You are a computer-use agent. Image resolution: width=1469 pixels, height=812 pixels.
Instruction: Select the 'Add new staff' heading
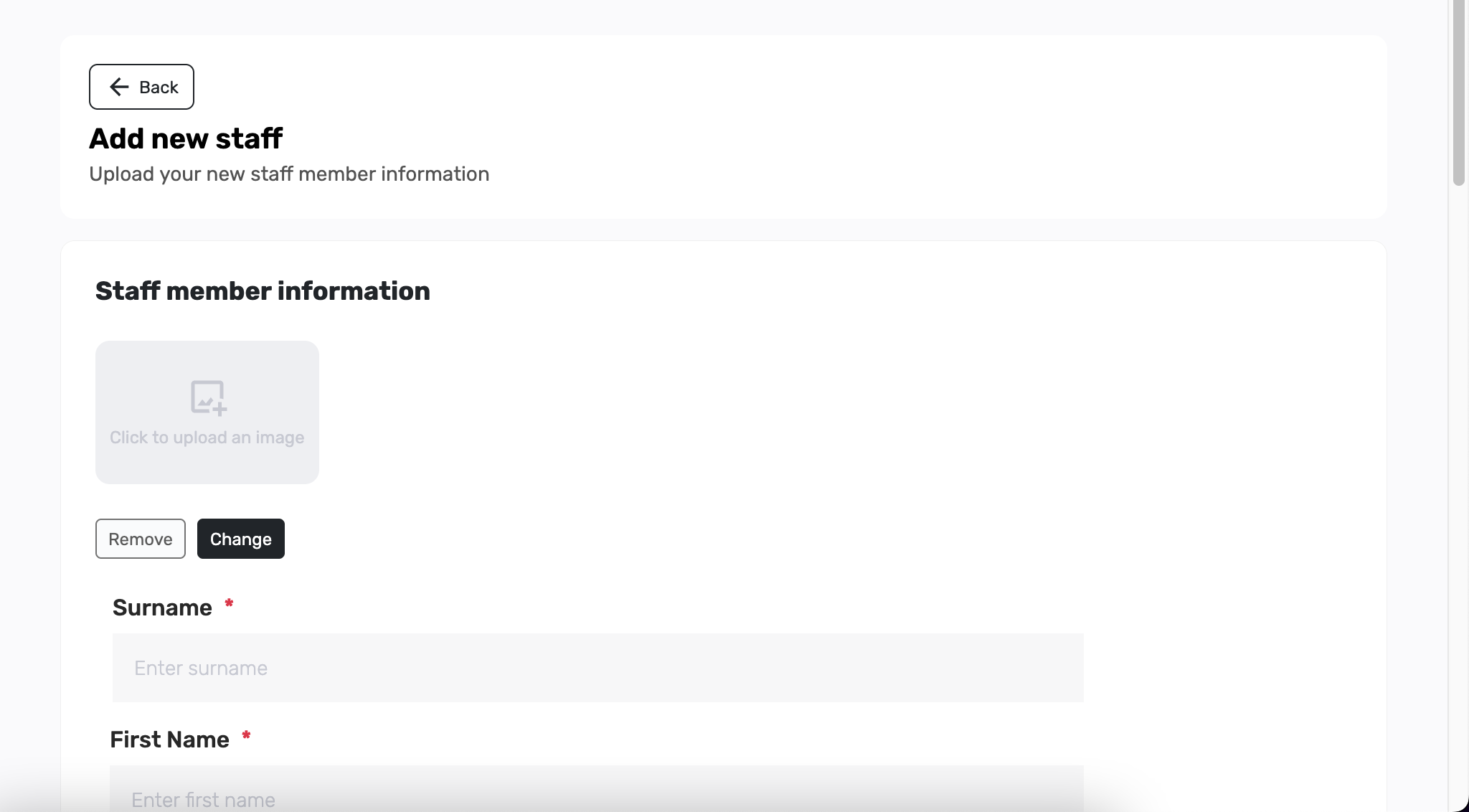coord(186,138)
